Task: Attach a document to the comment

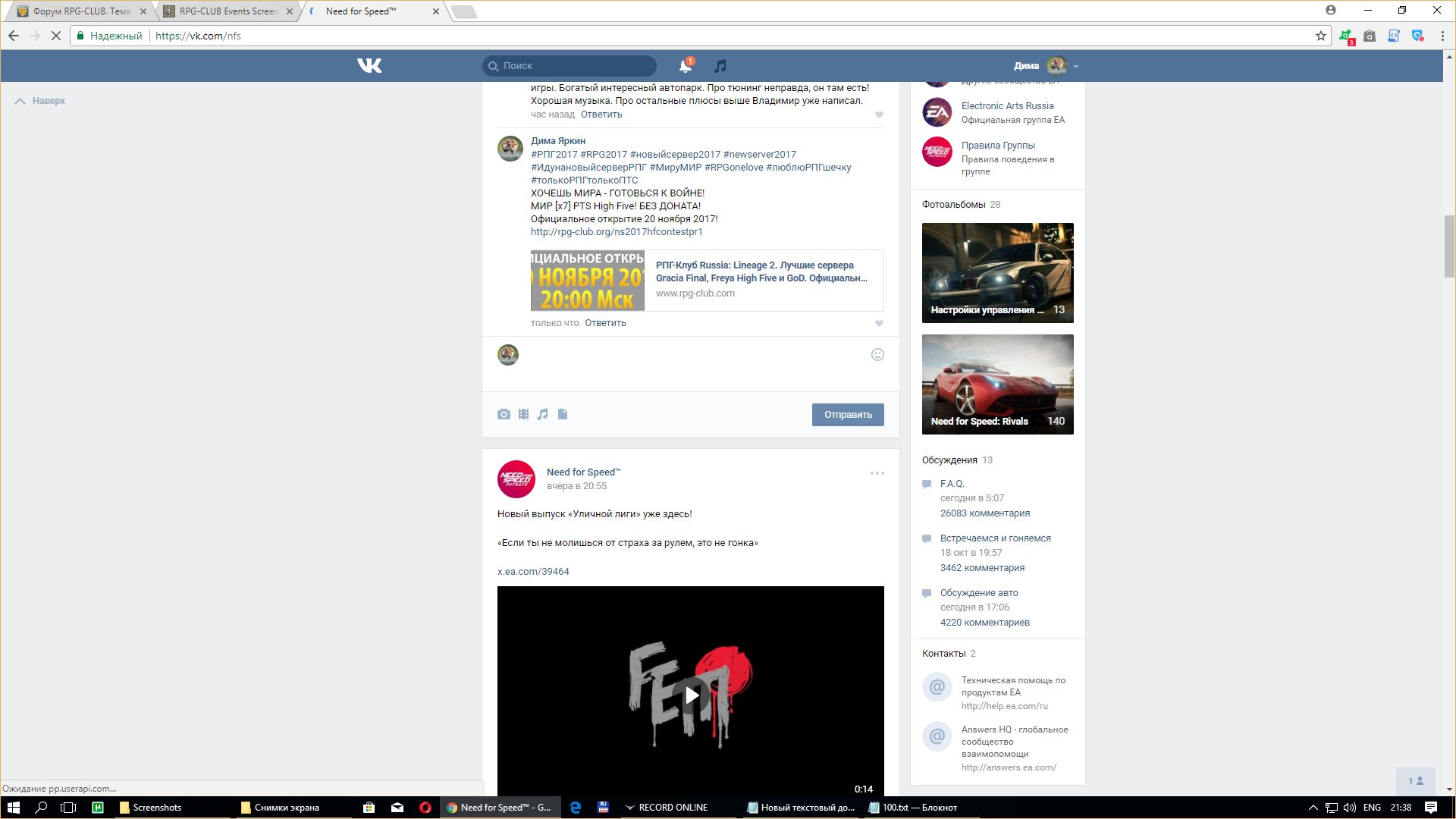Action: (x=563, y=414)
